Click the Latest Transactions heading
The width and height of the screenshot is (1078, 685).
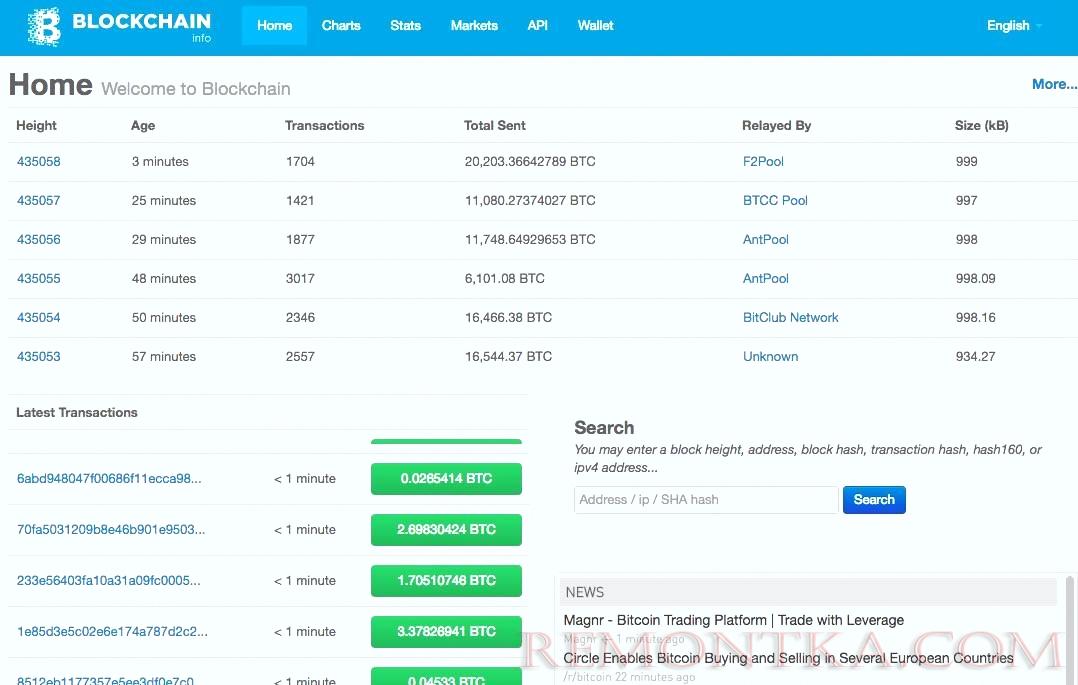[x=76, y=413]
